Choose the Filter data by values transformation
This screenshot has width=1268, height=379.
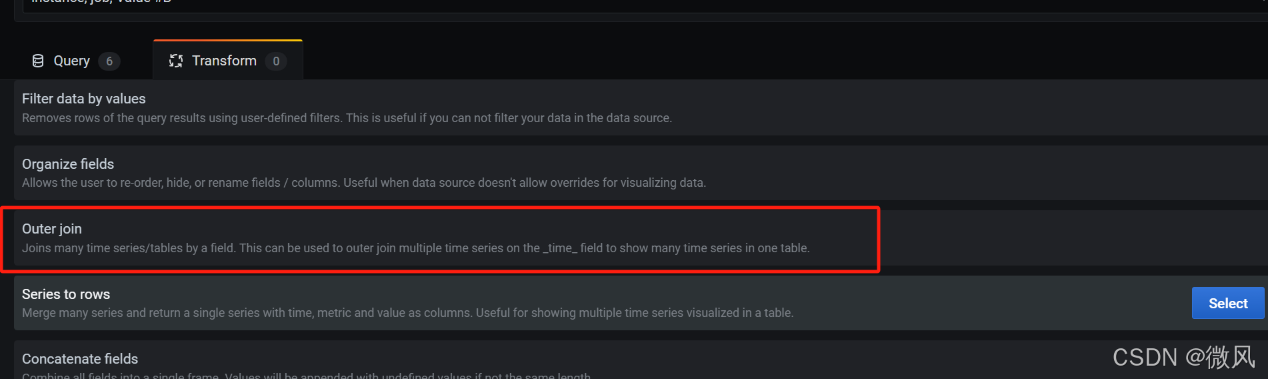[x=640, y=108]
